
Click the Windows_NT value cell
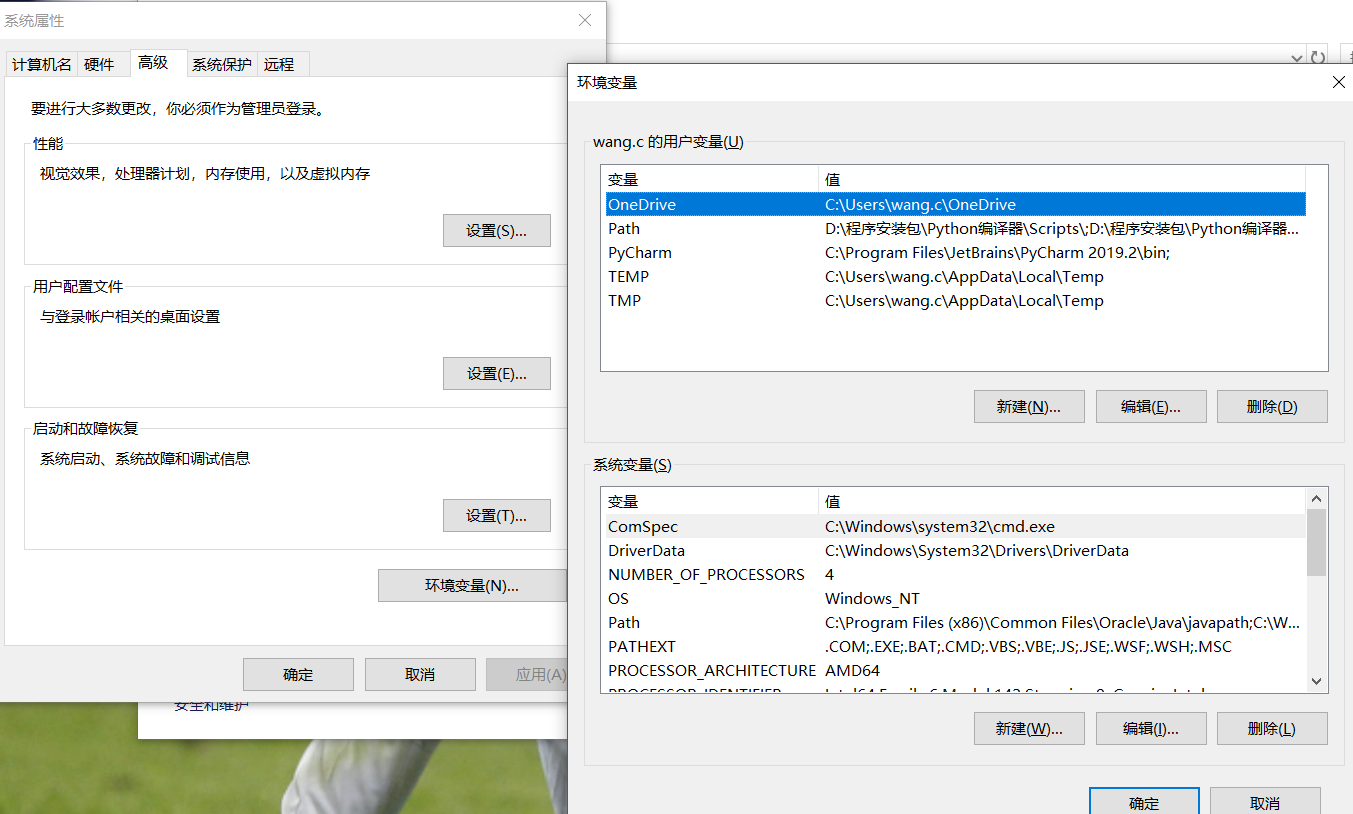(x=872, y=598)
